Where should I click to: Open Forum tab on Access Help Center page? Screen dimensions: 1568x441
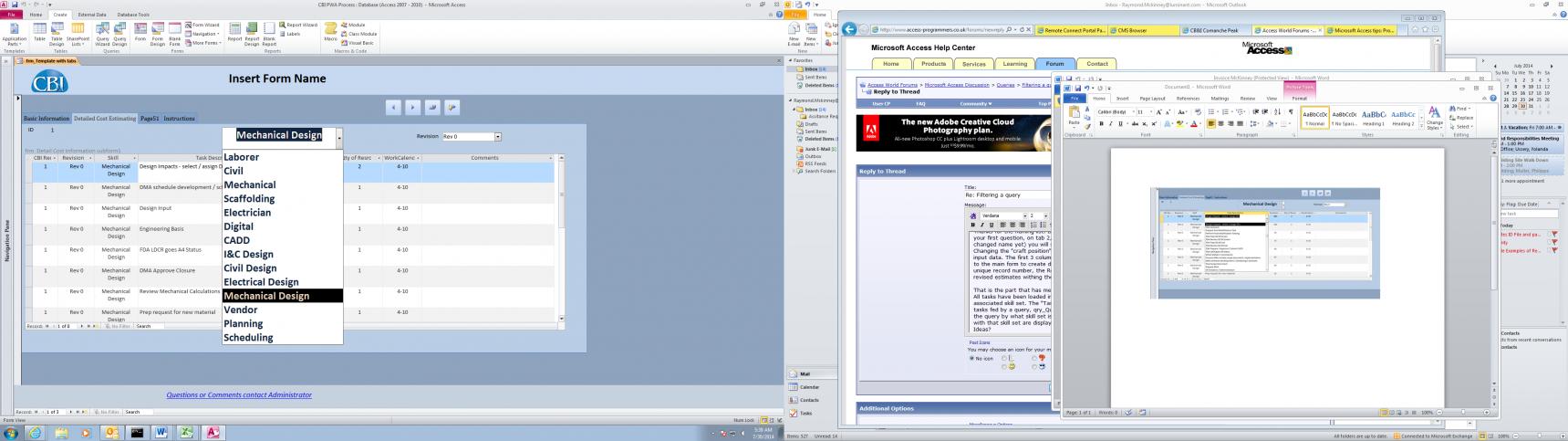coord(1054,64)
